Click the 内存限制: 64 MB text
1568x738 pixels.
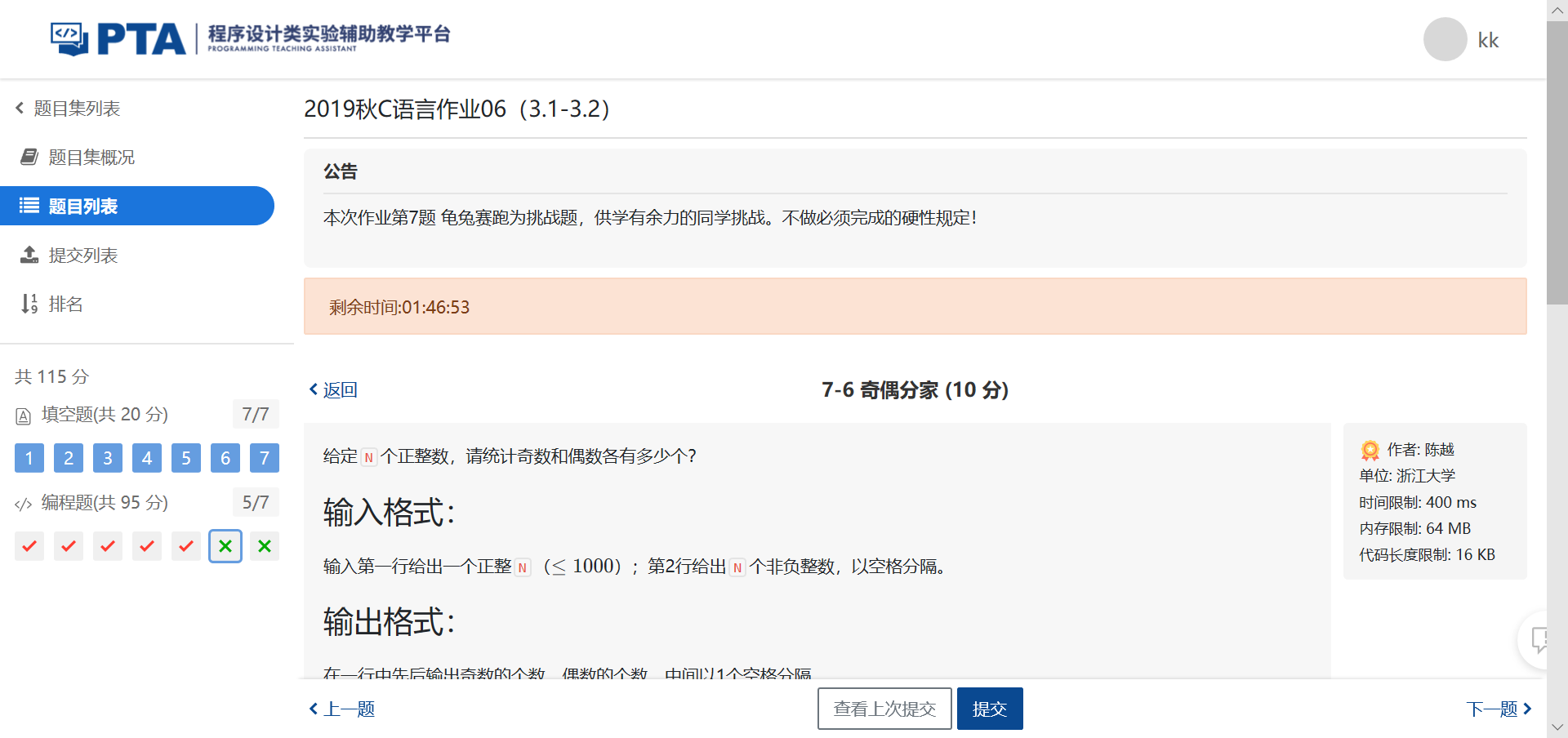point(1414,528)
